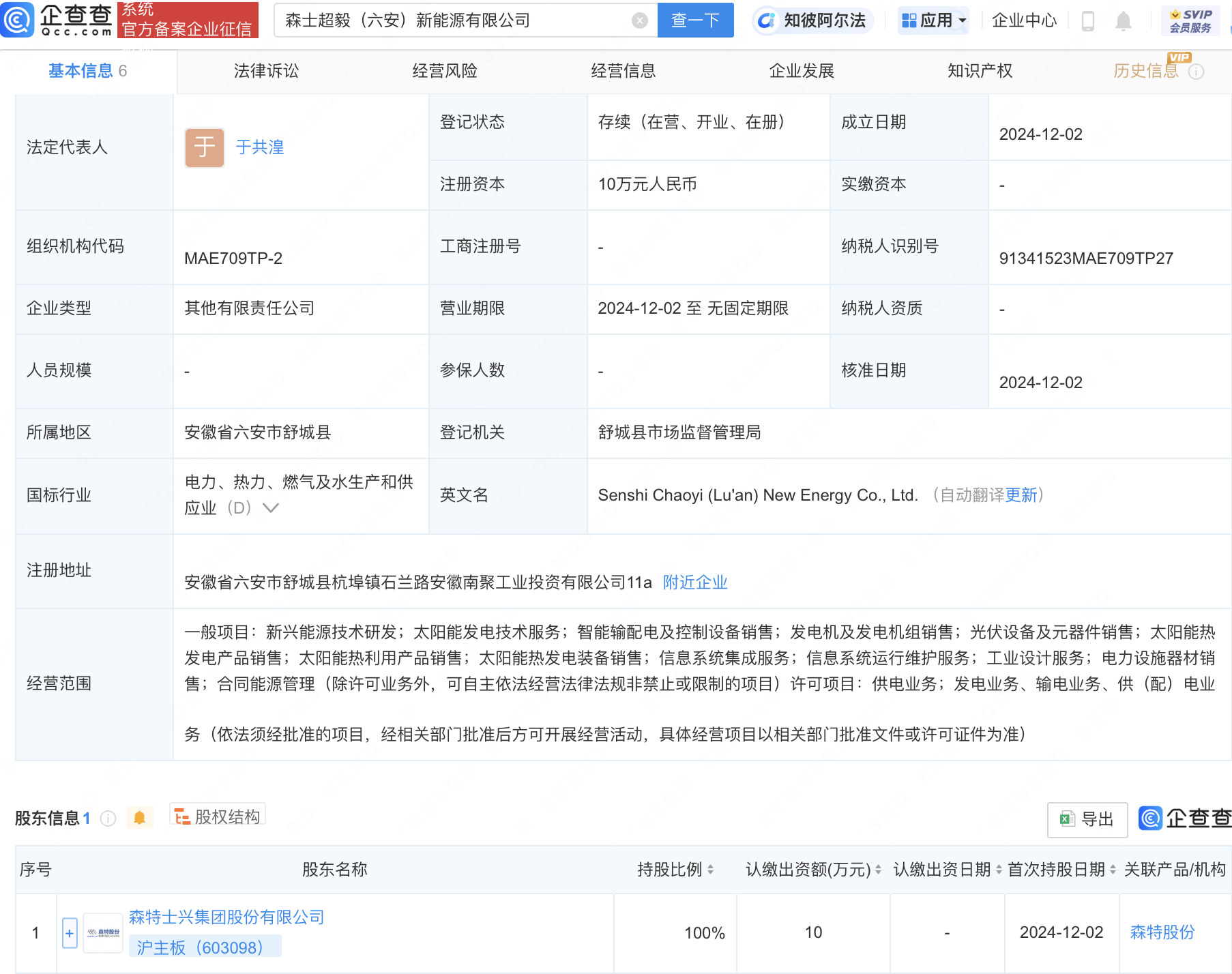Image resolution: width=1232 pixels, height=974 pixels.
Task: Clear the search box with the x icon
Action: [x=639, y=20]
